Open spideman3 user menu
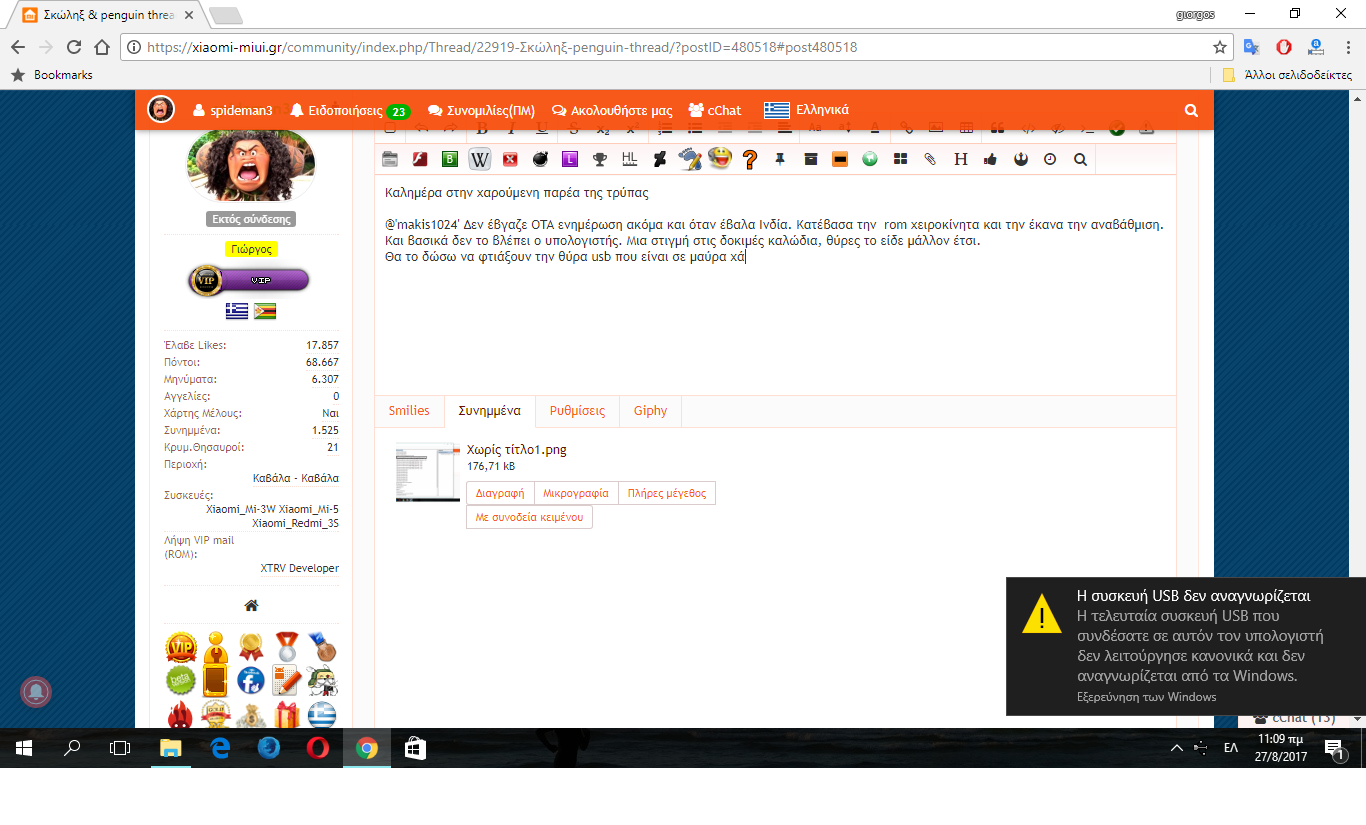This screenshot has width=1366, height=825. pos(232,110)
